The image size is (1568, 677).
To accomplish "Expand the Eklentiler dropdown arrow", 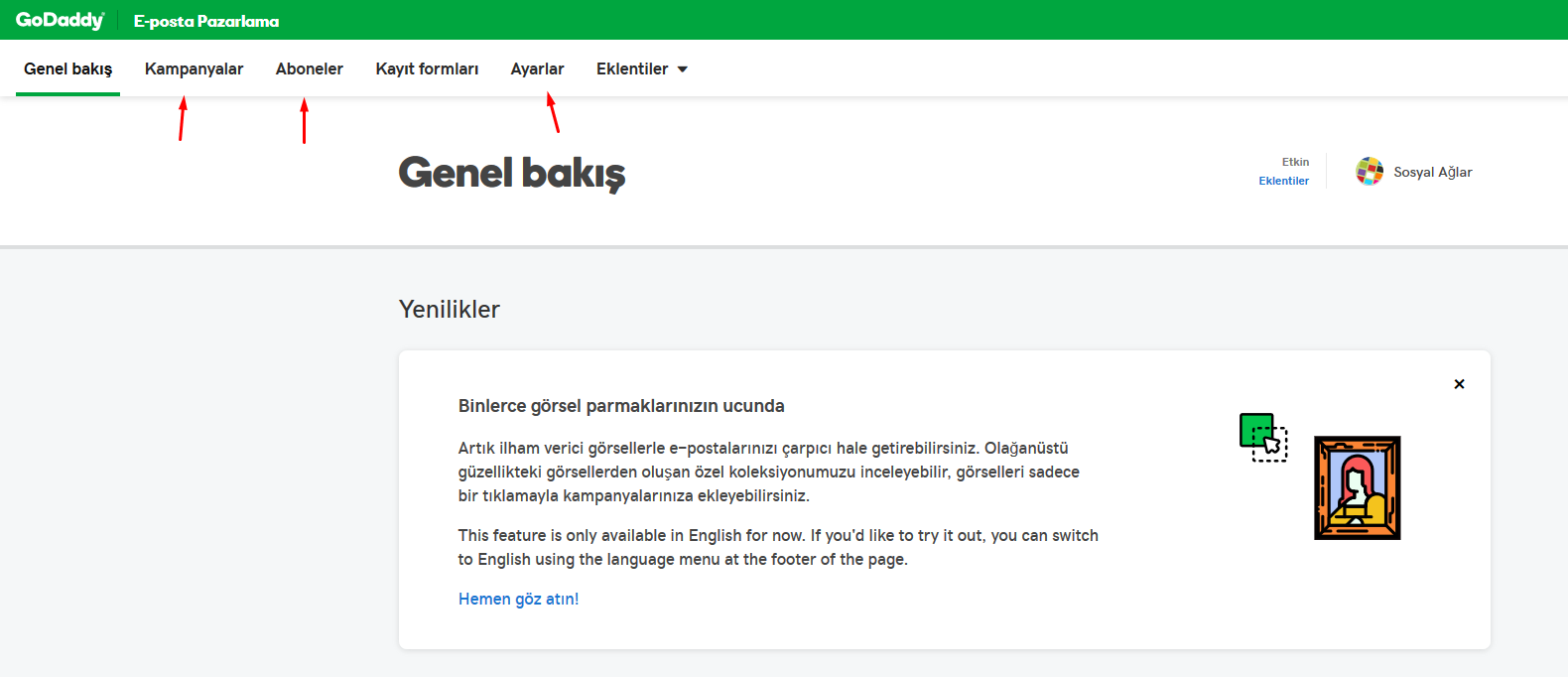I will [683, 69].
